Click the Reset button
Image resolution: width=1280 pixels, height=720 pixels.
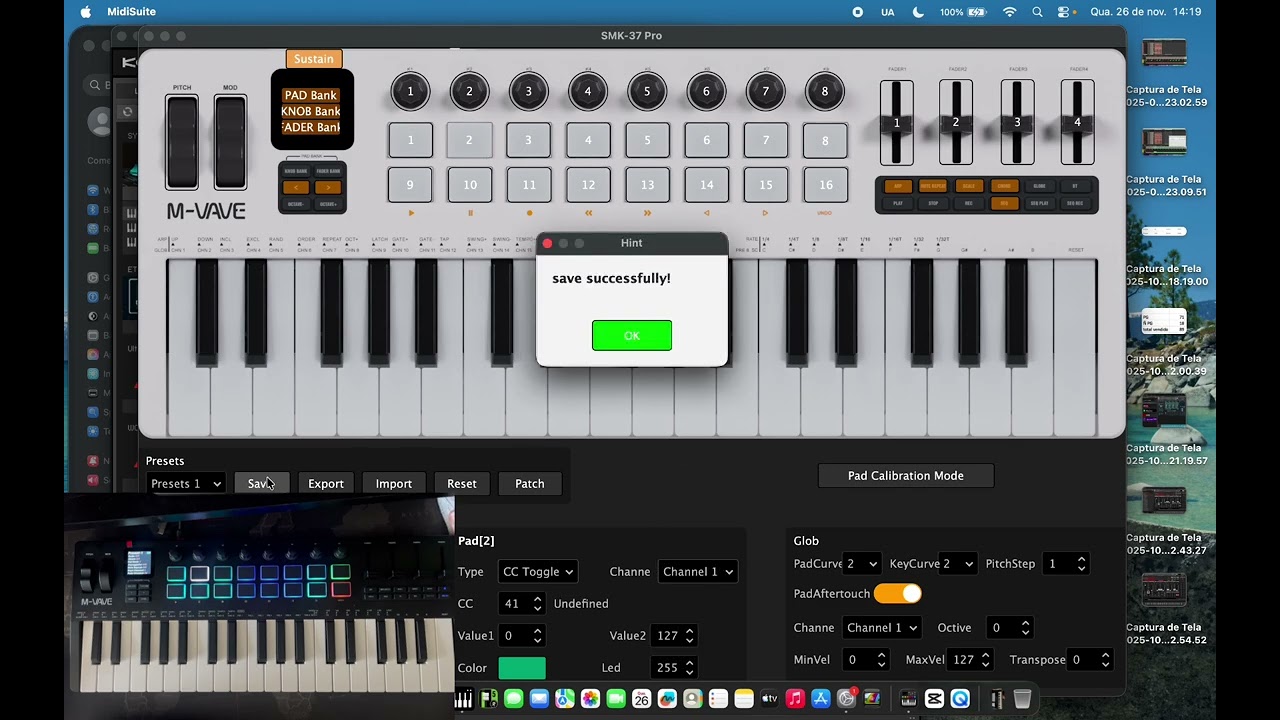click(462, 484)
